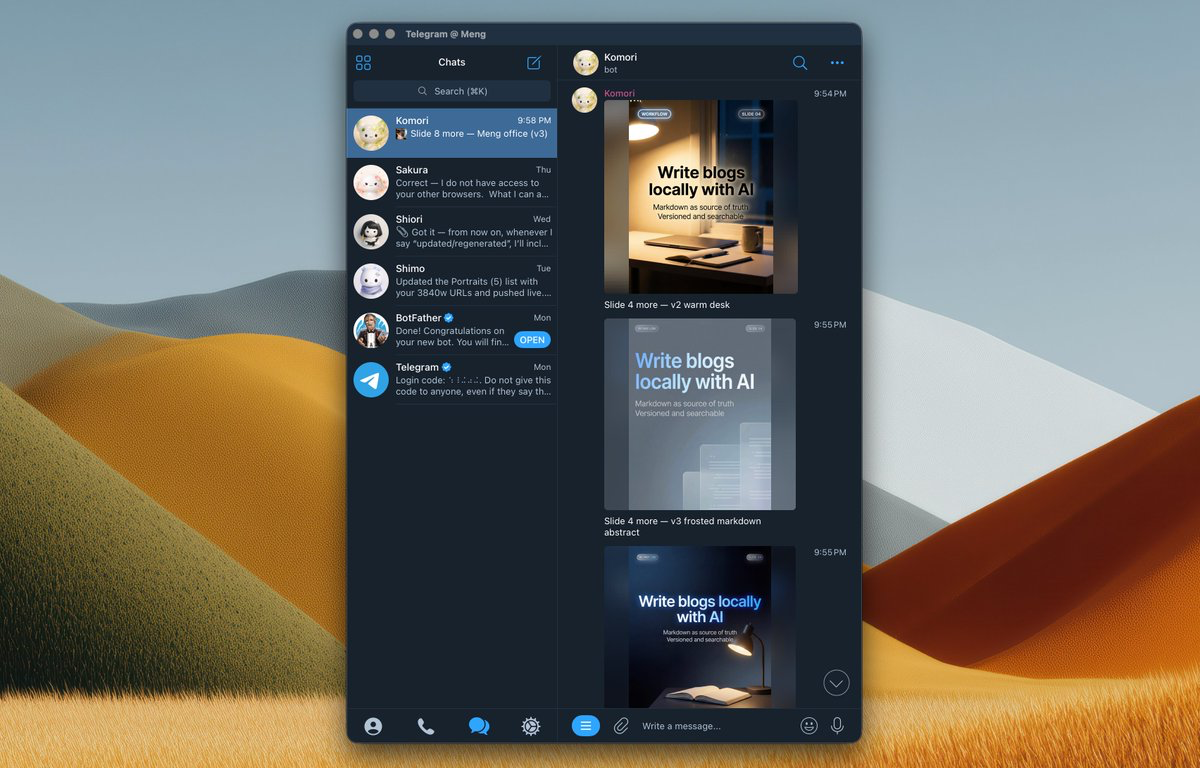Click the Chats title in sidebar header
The height and width of the screenshot is (768, 1200).
point(452,62)
